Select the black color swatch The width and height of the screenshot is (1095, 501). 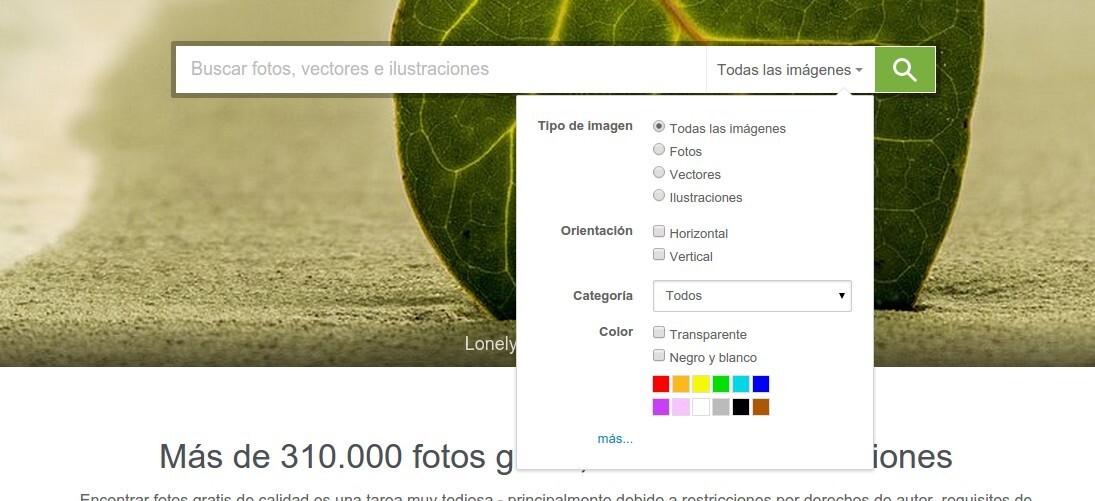[x=741, y=407]
